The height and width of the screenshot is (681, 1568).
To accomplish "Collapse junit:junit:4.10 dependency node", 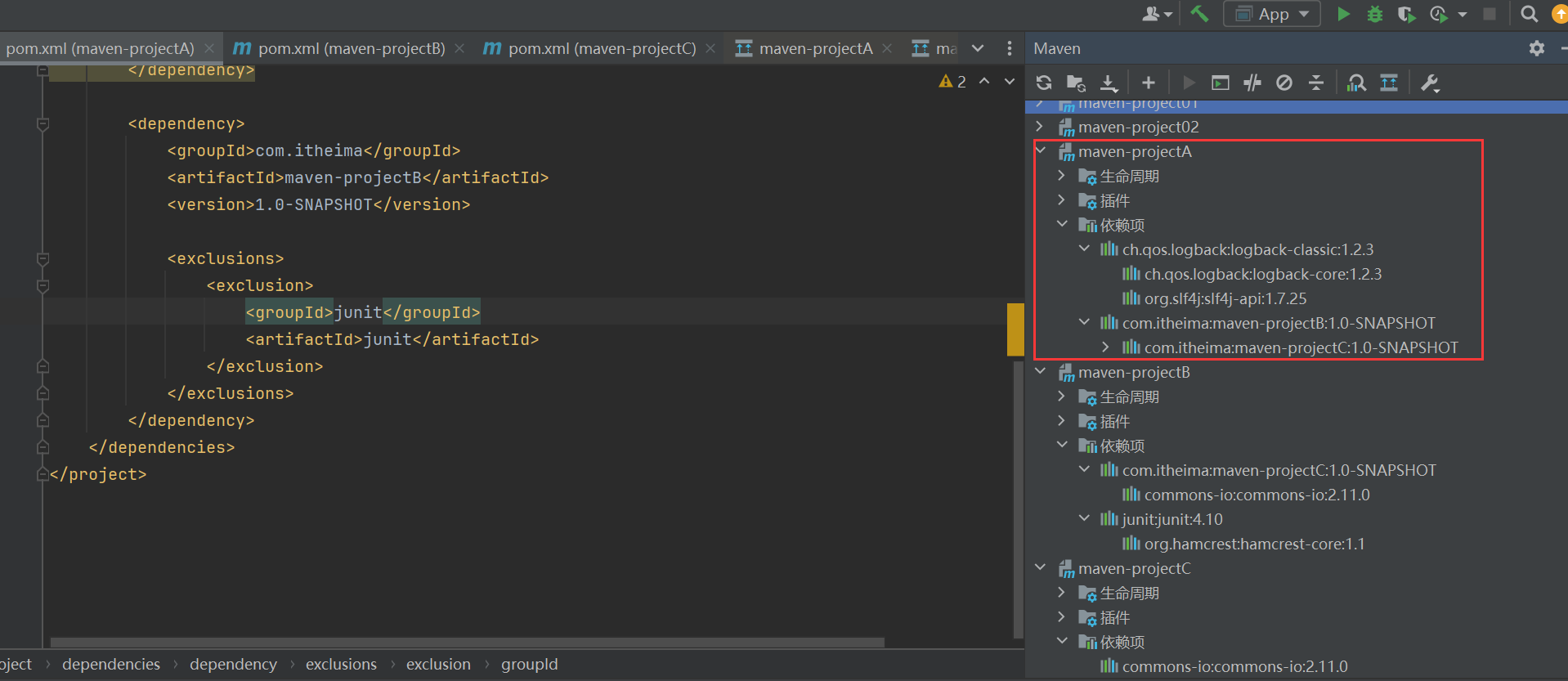I will pyautogui.click(x=1084, y=518).
